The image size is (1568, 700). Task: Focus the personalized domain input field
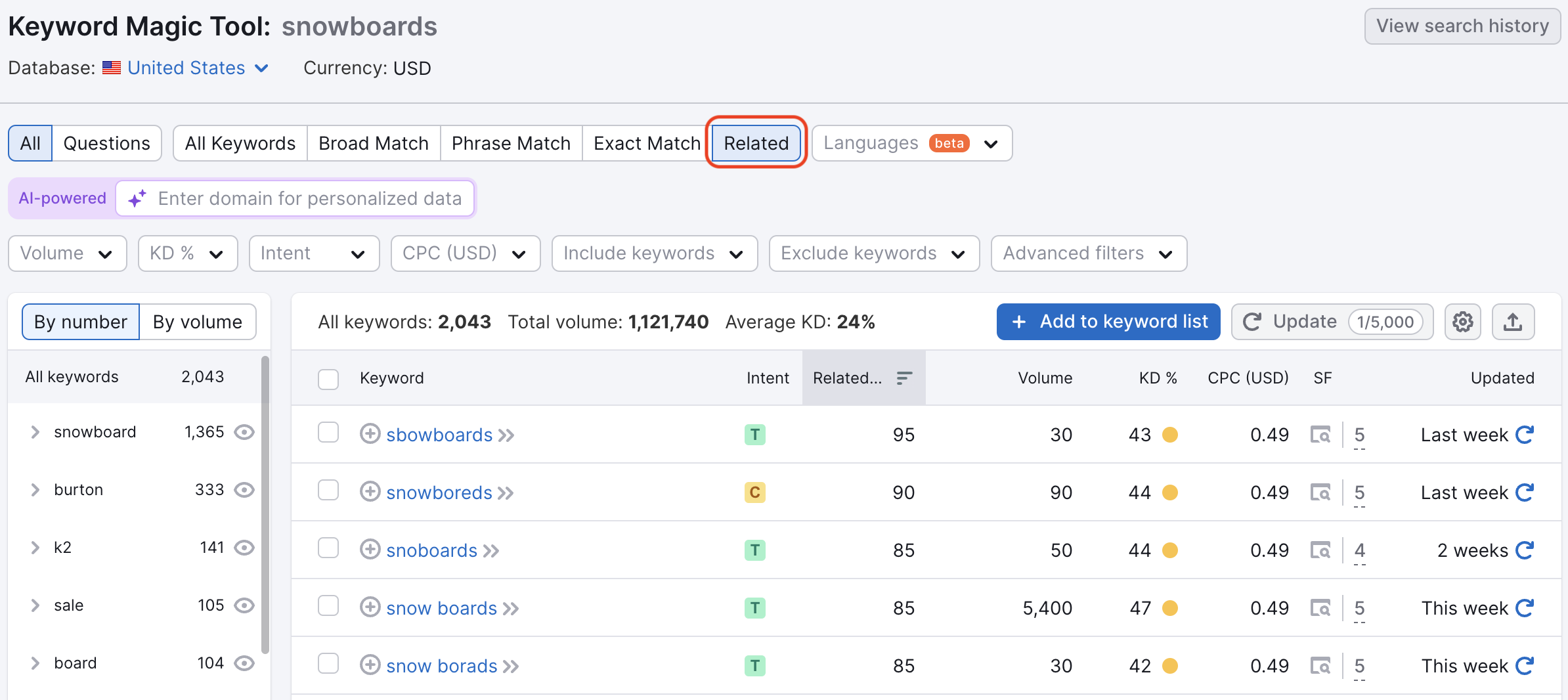tap(309, 198)
